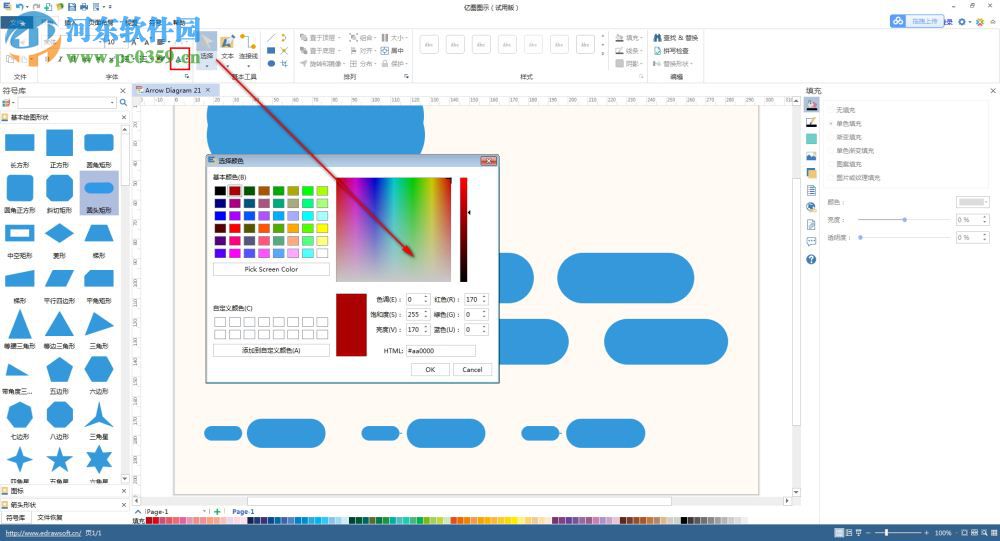Open the symbol library search dropdown field
Screen dimensions: 1000x541
tap(66, 102)
